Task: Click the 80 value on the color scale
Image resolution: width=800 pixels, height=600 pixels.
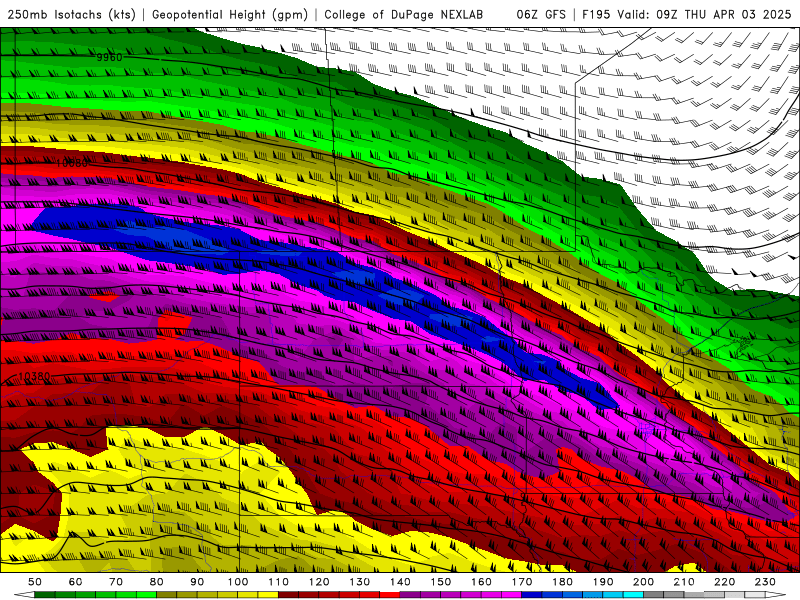Action: pyautogui.click(x=157, y=582)
